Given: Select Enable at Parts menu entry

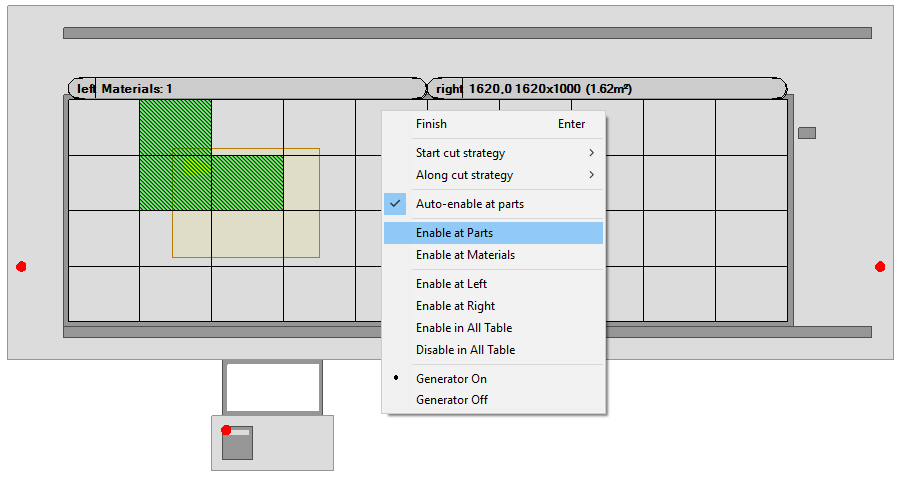Looking at the screenshot, I should click(493, 233).
